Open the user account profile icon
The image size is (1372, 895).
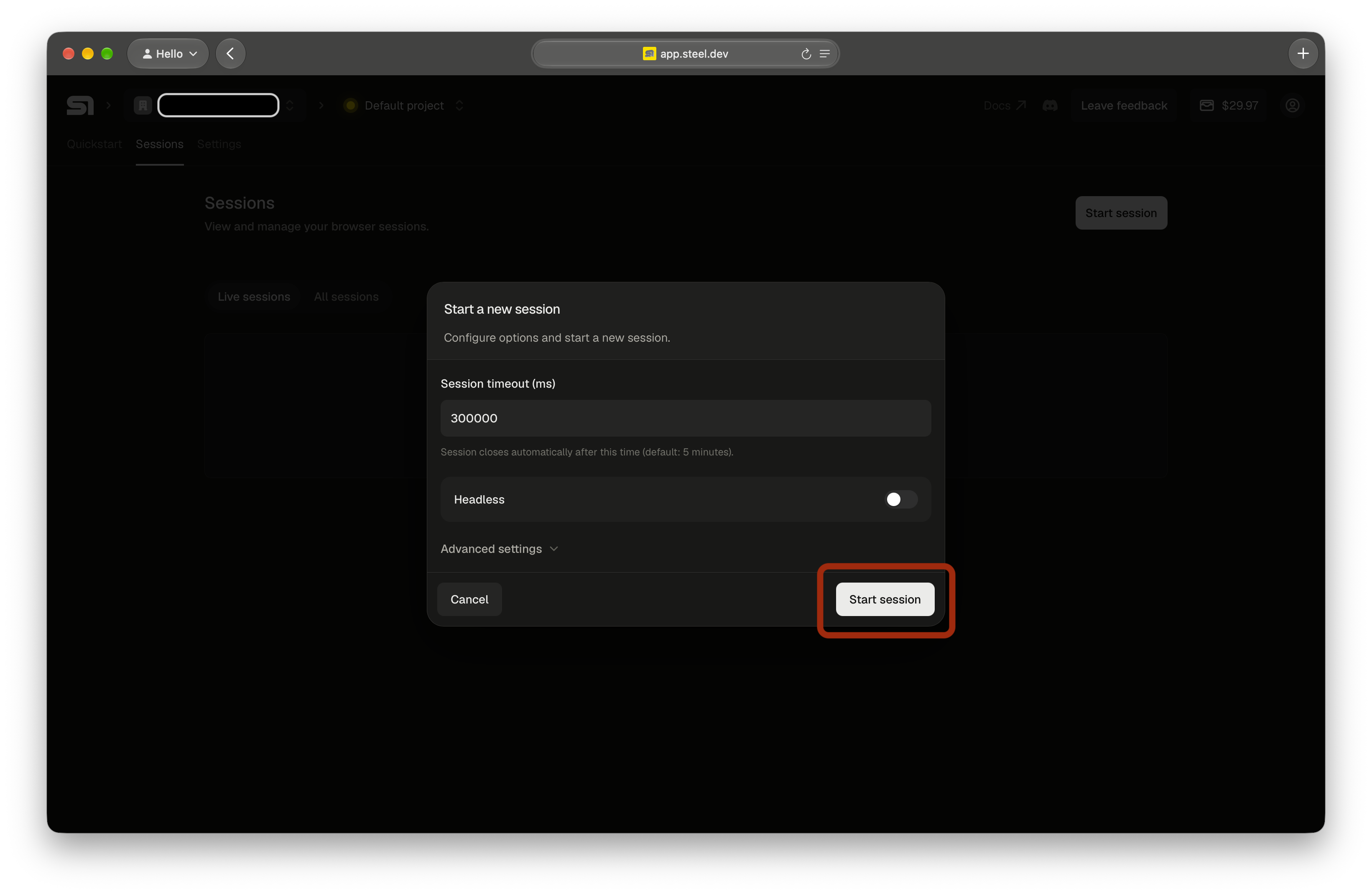[x=1293, y=105]
